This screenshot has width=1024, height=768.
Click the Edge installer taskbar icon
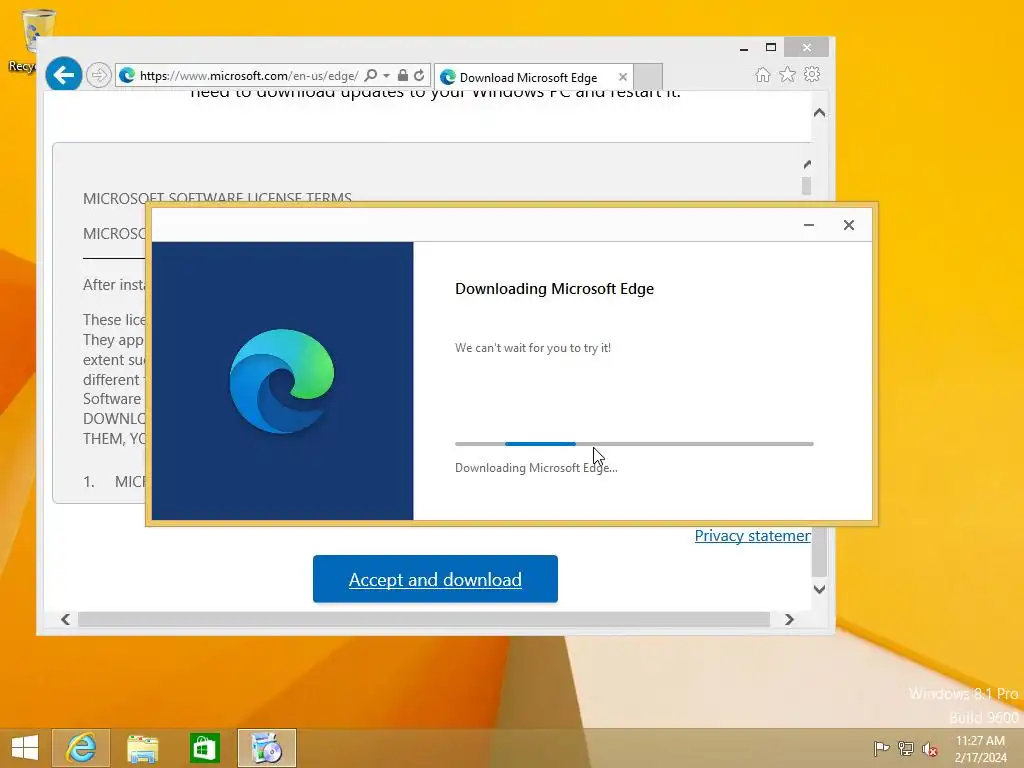[266, 748]
